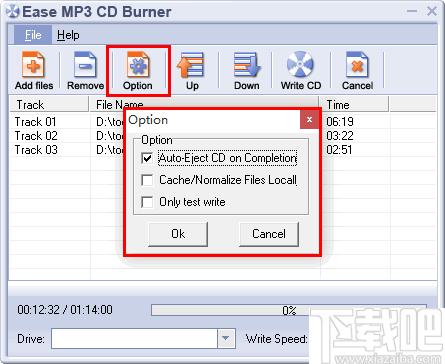
Task: Click the Time column header
Action: (355, 105)
